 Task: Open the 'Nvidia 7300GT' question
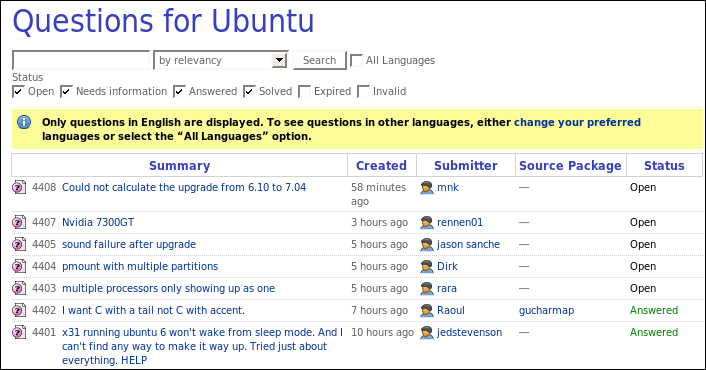[x=98, y=222]
